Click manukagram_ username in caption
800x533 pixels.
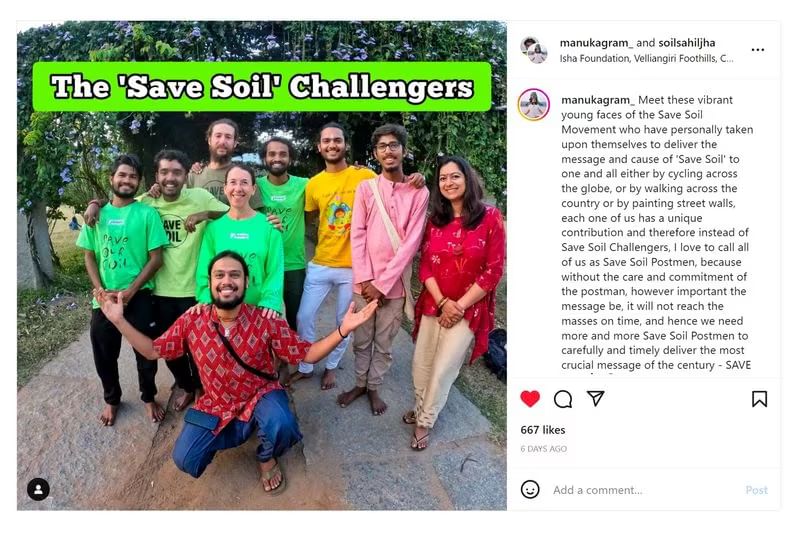click(x=597, y=100)
